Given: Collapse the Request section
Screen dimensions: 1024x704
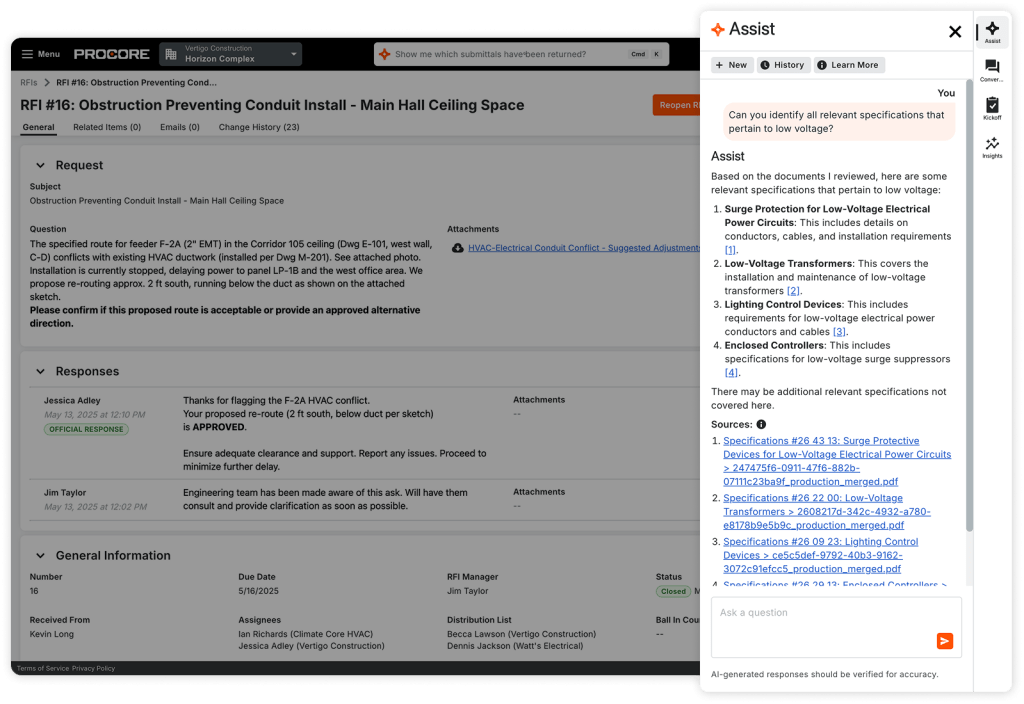Looking at the screenshot, I should click(40, 166).
